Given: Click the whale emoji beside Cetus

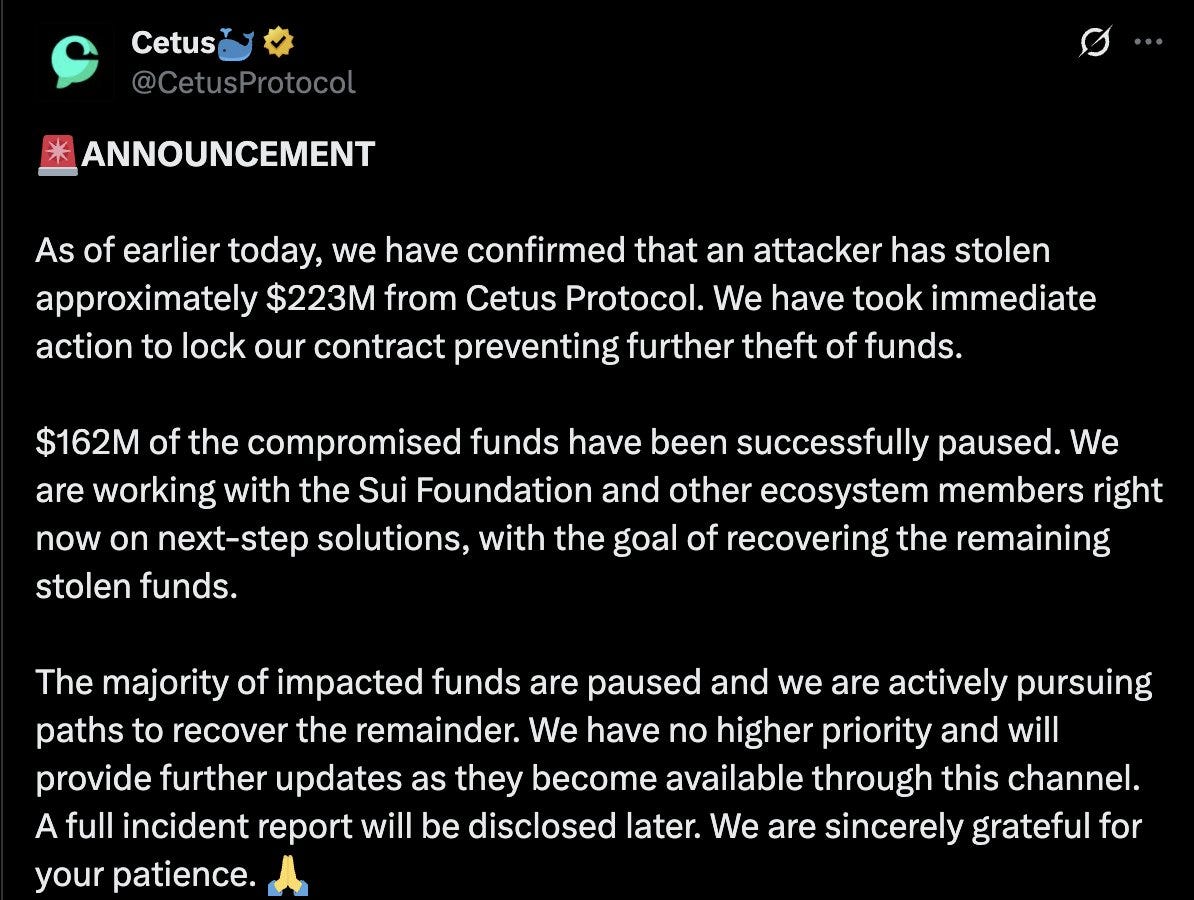Looking at the screenshot, I should 235,43.
